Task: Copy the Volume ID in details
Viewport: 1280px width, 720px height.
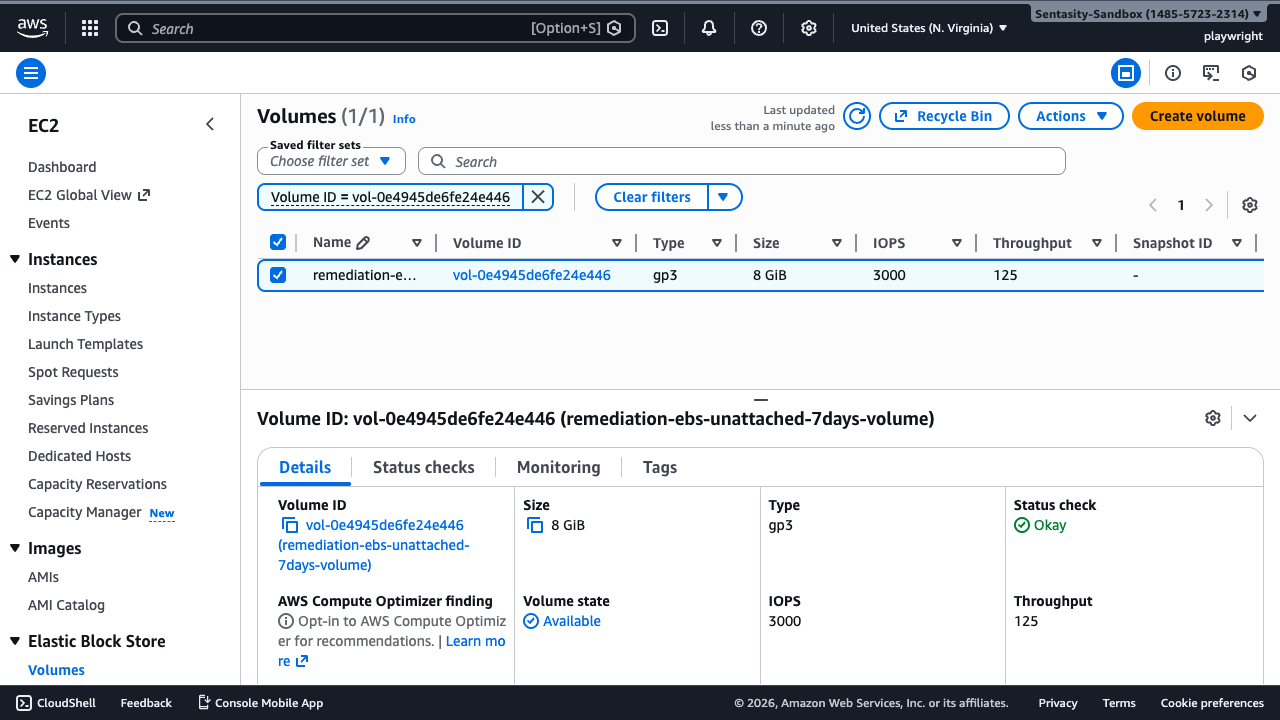Action: pyautogui.click(x=290, y=525)
